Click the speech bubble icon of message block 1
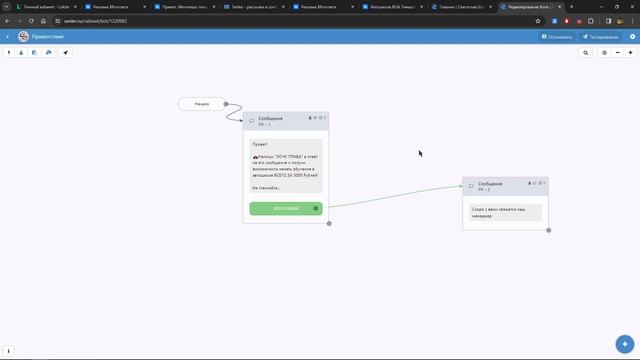 pos(251,121)
